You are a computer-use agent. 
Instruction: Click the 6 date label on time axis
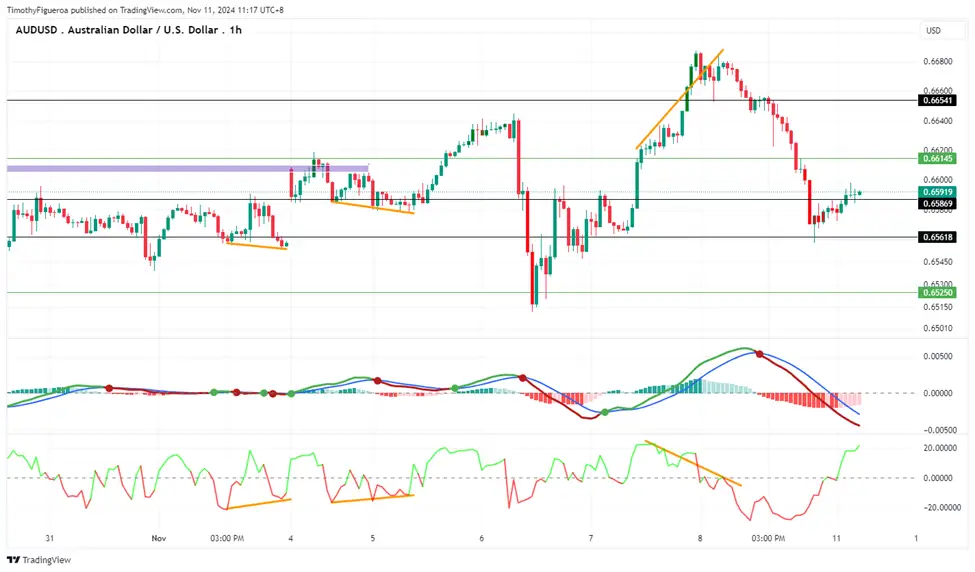click(x=481, y=538)
